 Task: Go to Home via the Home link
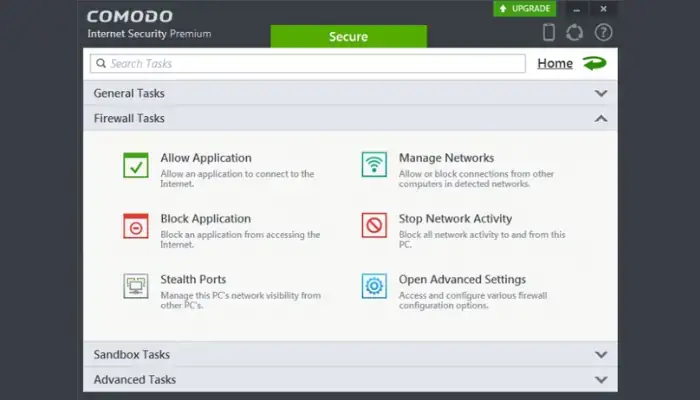tap(555, 63)
